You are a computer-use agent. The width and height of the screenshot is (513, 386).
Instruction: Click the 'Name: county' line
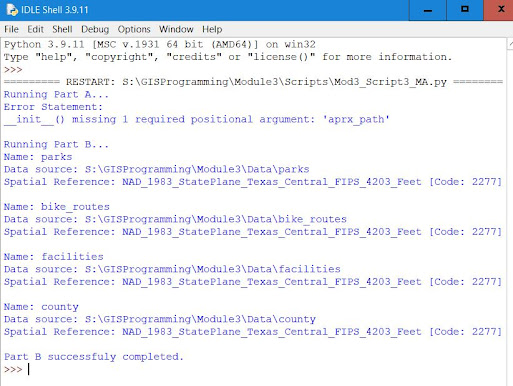pyautogui.click(x=41, y=307)
